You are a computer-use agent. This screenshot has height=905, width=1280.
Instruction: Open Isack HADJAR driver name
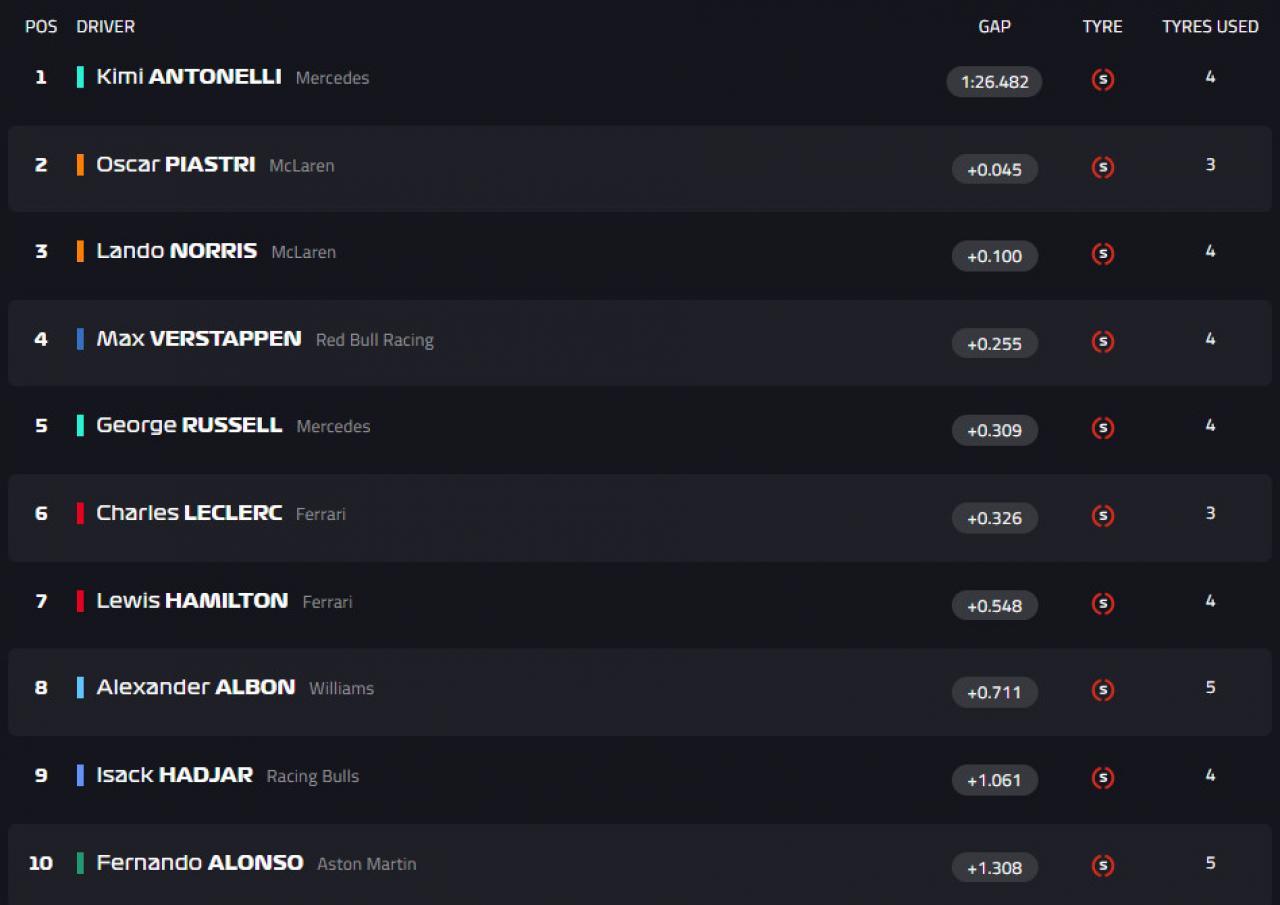pyautogui.click(x=174, y=775)
